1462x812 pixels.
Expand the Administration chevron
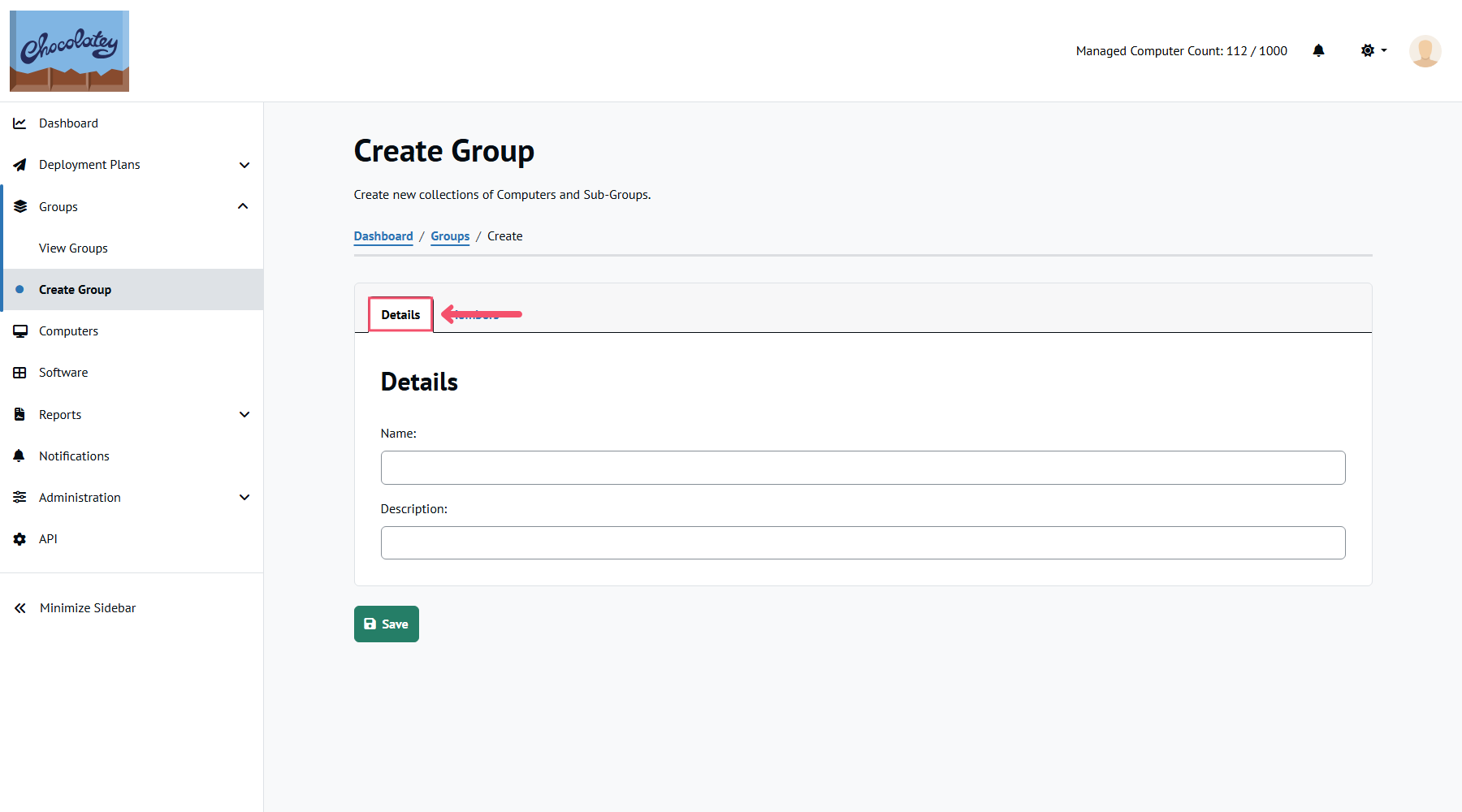coord(244,497)
